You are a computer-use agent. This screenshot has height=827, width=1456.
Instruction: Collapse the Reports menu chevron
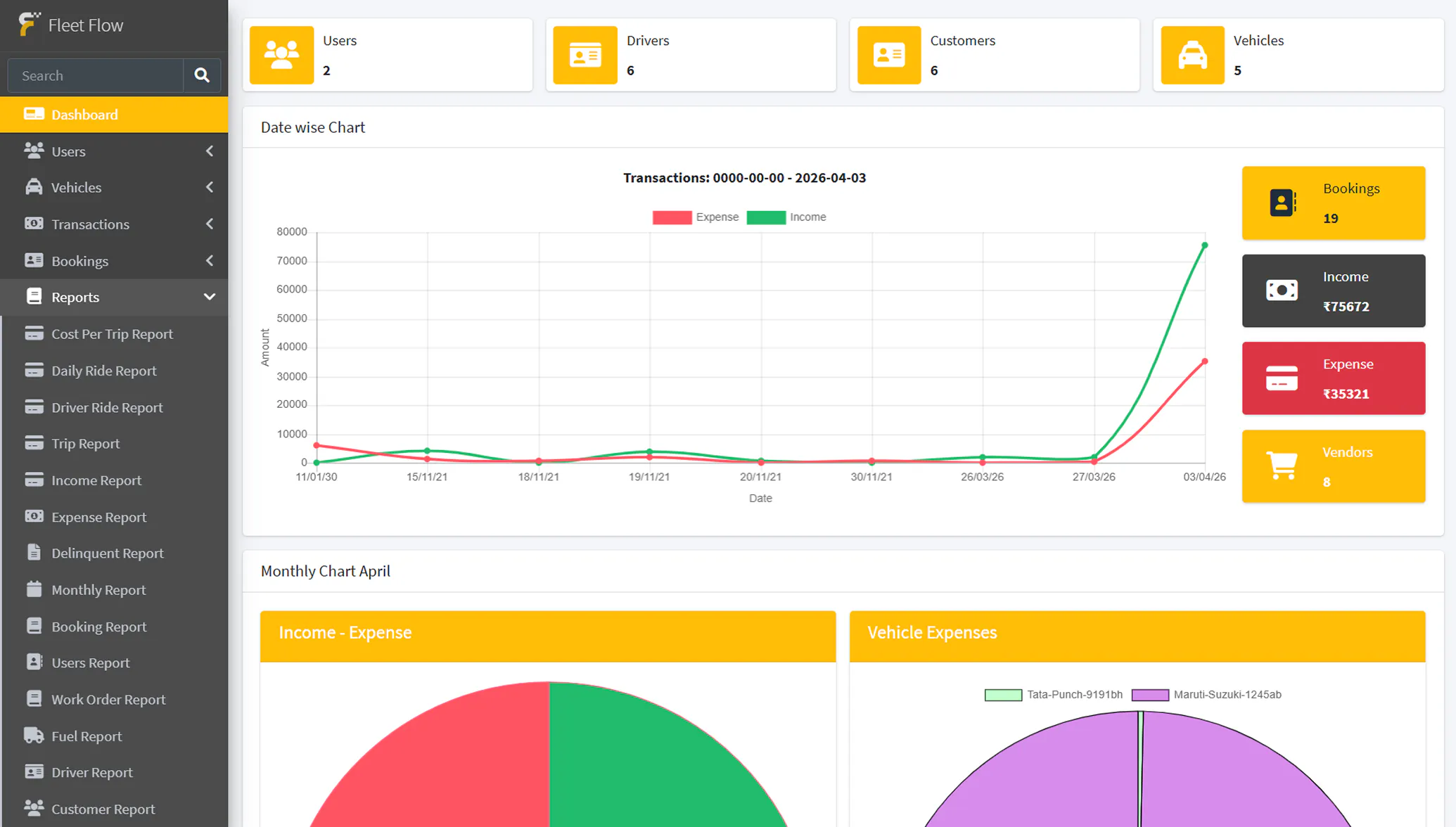[x=210, y=297]
